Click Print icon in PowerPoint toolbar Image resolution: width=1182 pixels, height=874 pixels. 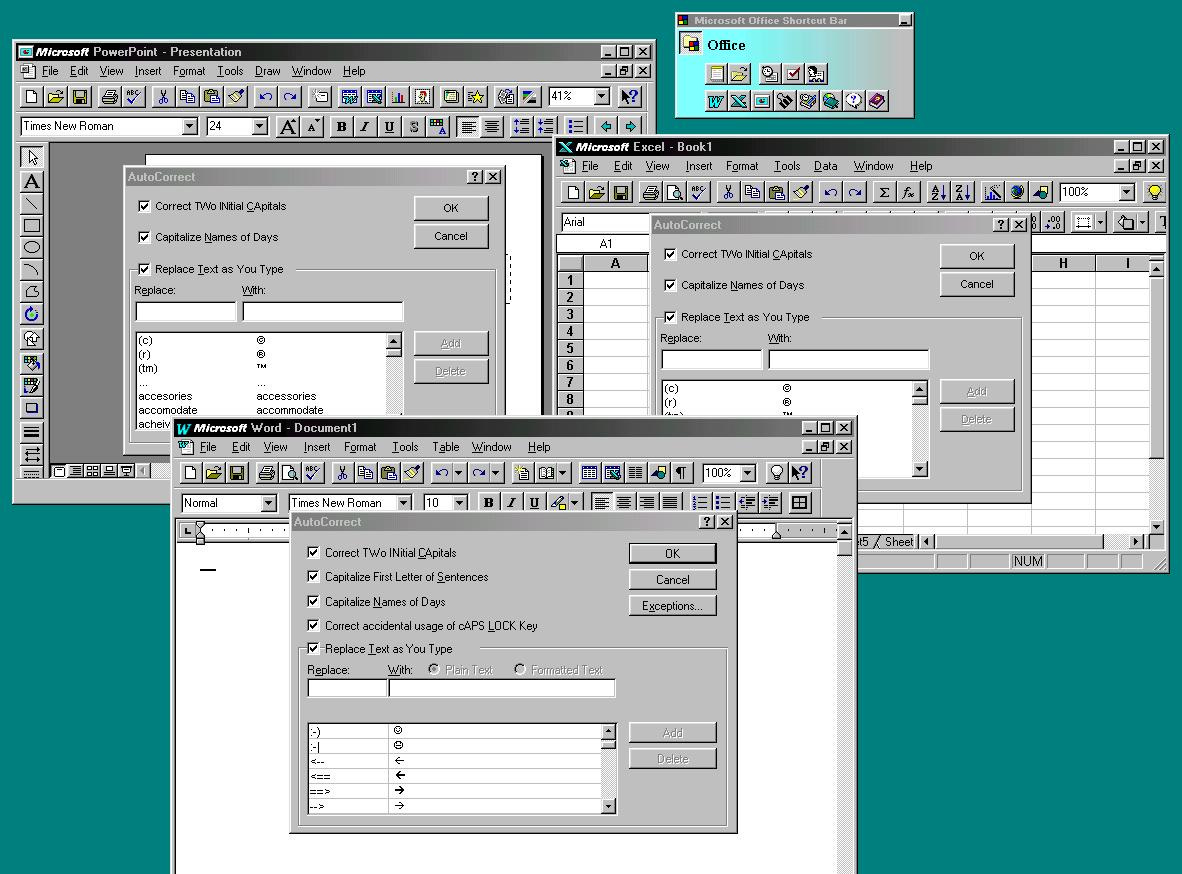pyautogui.click(x=110, y=97)
